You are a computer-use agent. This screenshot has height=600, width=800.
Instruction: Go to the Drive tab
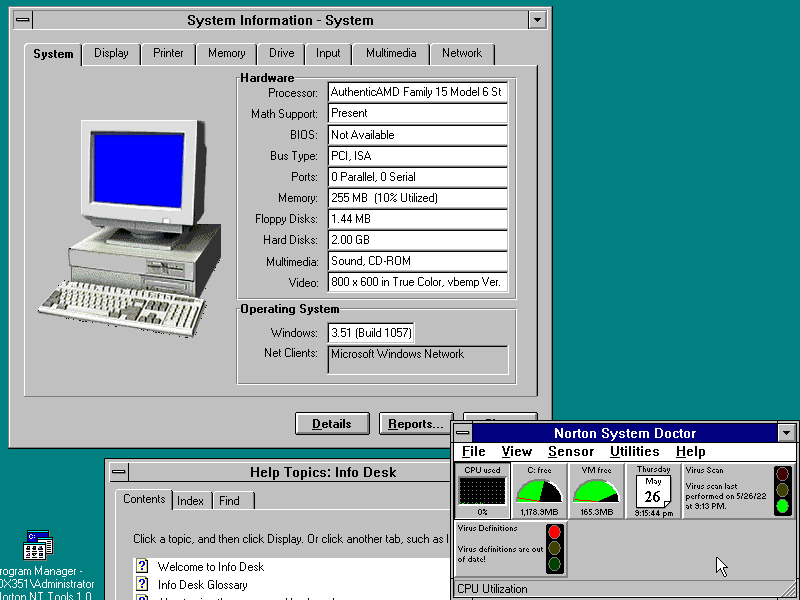pos(281,54)
